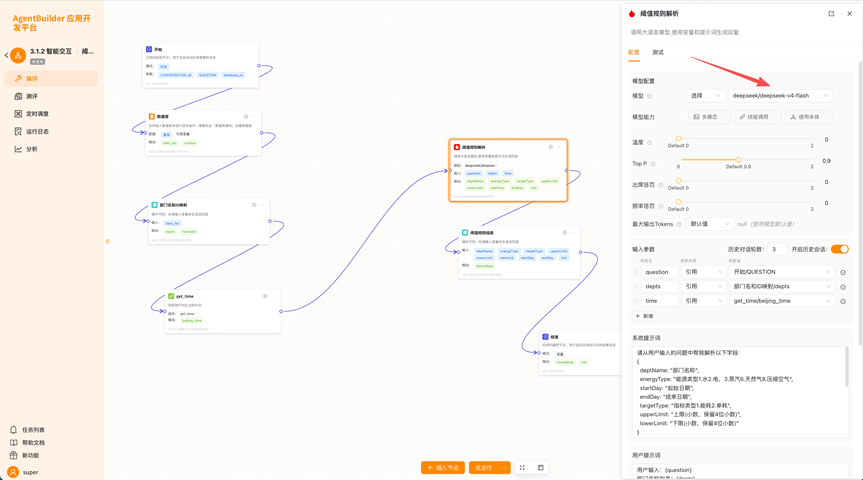Open model 选择 type dropdown

tap(706, 96)
